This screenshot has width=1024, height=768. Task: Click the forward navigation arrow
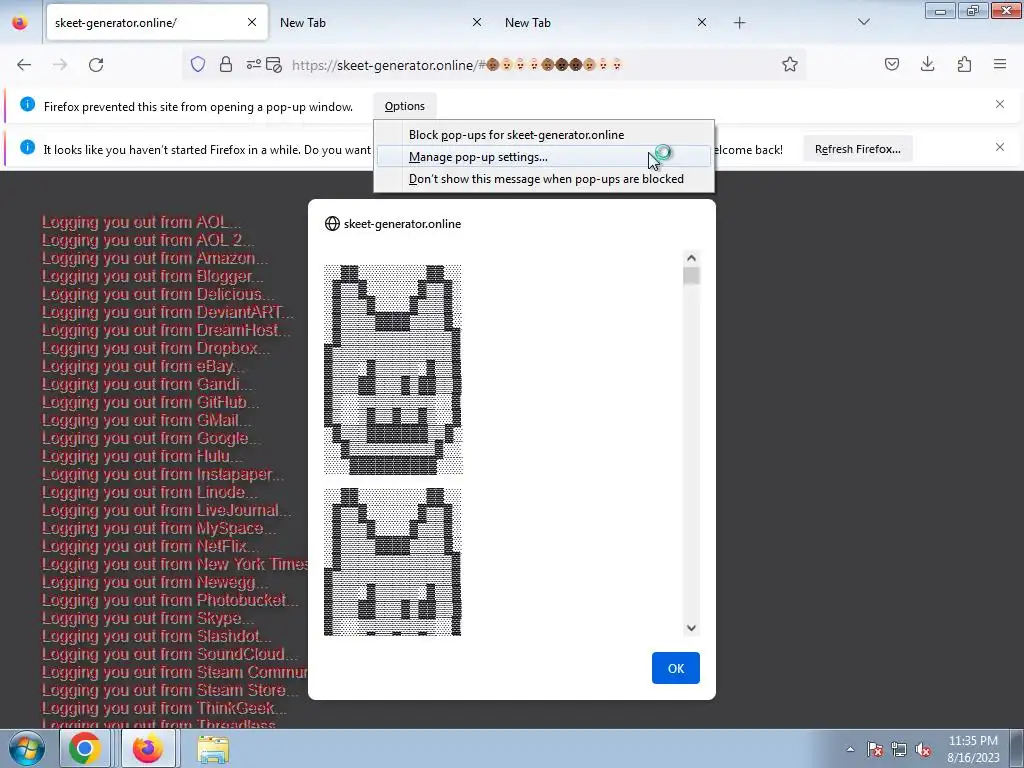pyautogui.click(x=60, y=65)
